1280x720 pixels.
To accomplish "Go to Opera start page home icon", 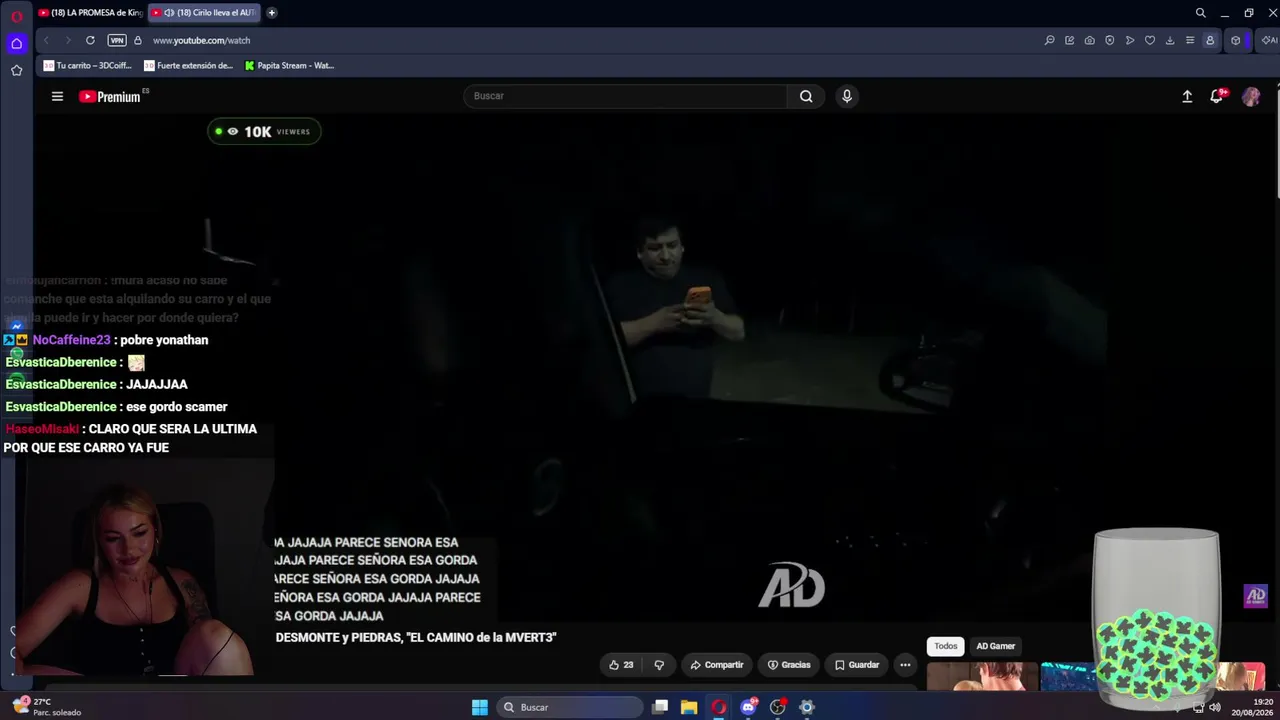I will tap(17, 43).
